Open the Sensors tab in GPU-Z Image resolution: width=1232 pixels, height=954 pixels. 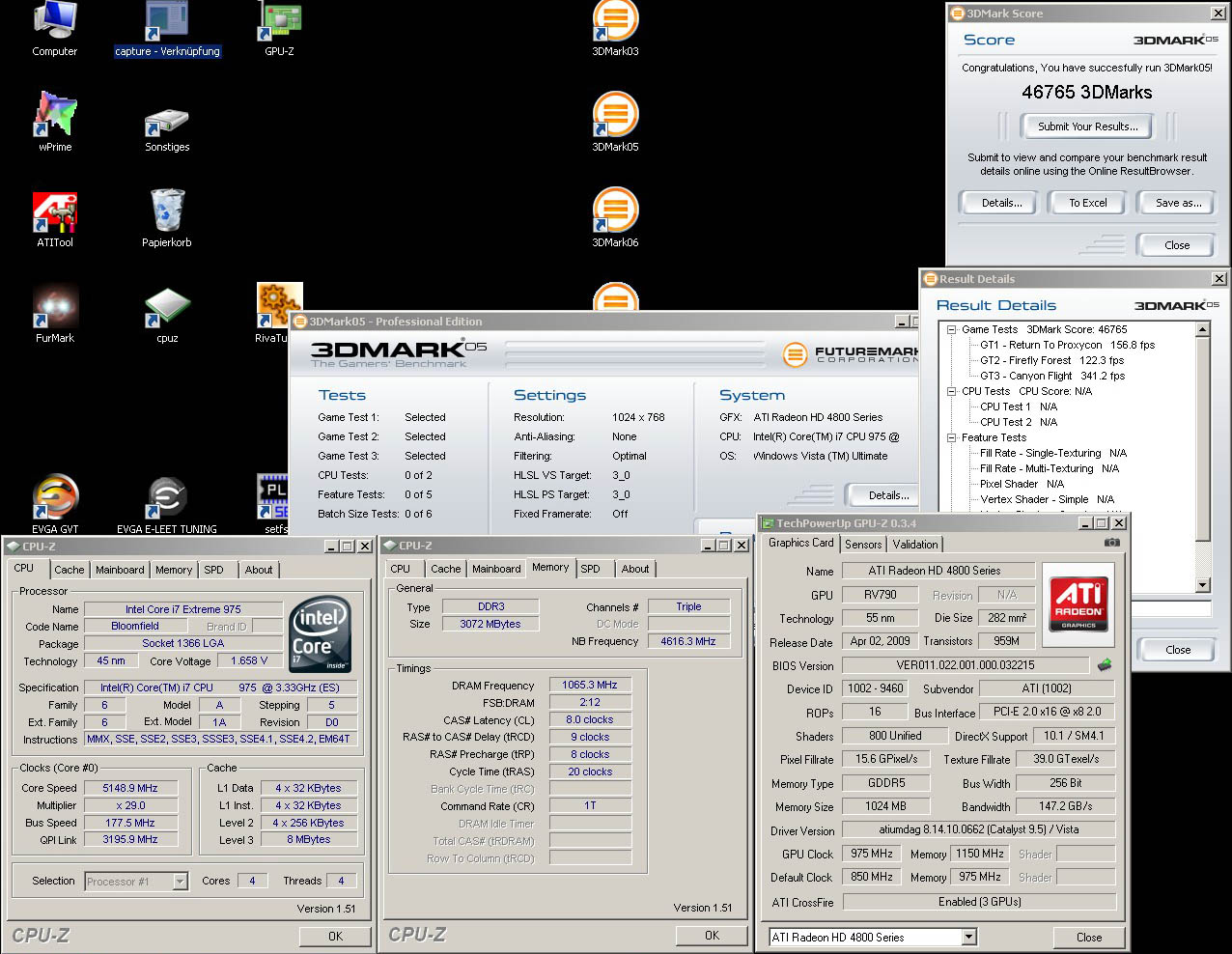(x=863, y=545)
